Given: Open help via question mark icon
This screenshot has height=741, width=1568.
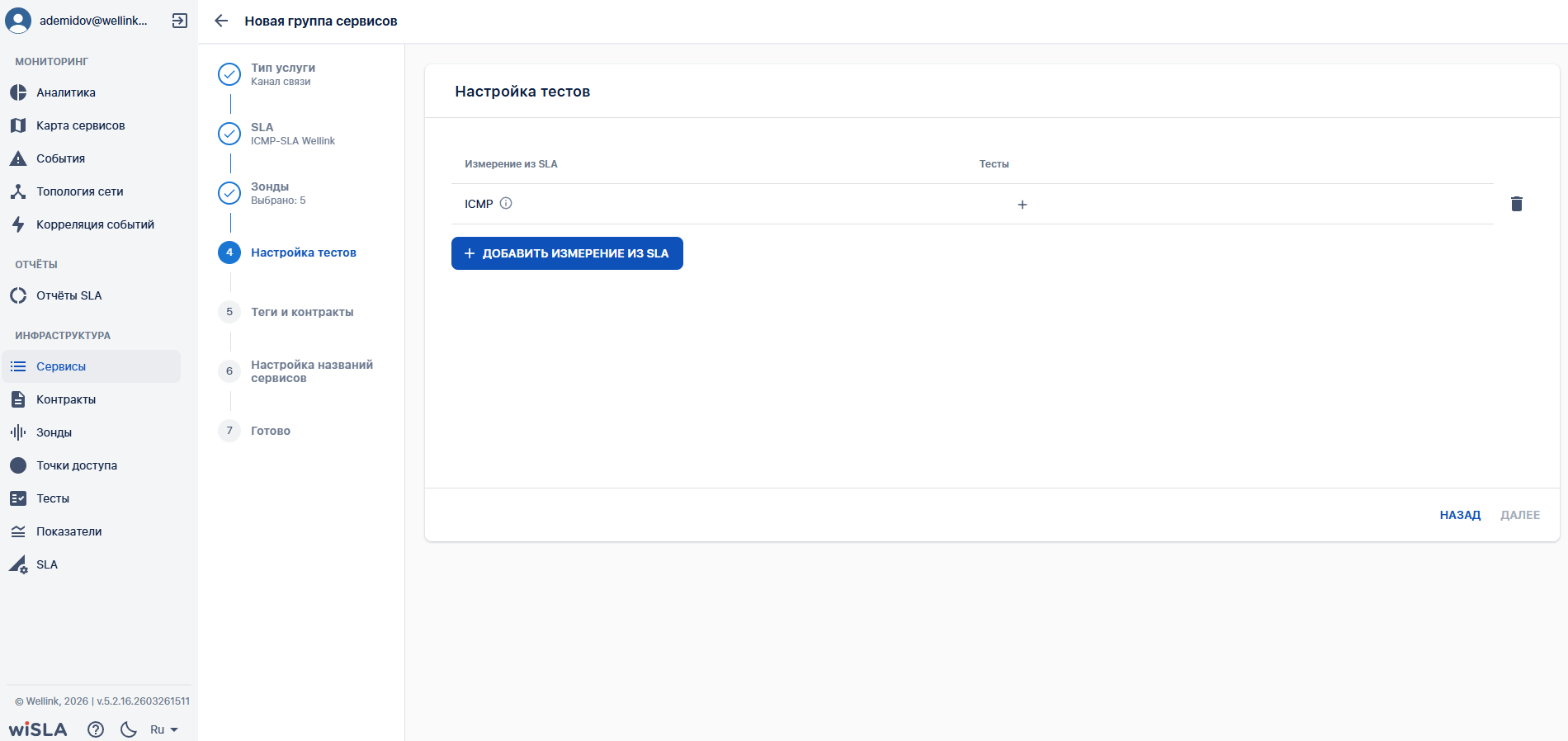Looking at the screenshot, I should (96, 729).
